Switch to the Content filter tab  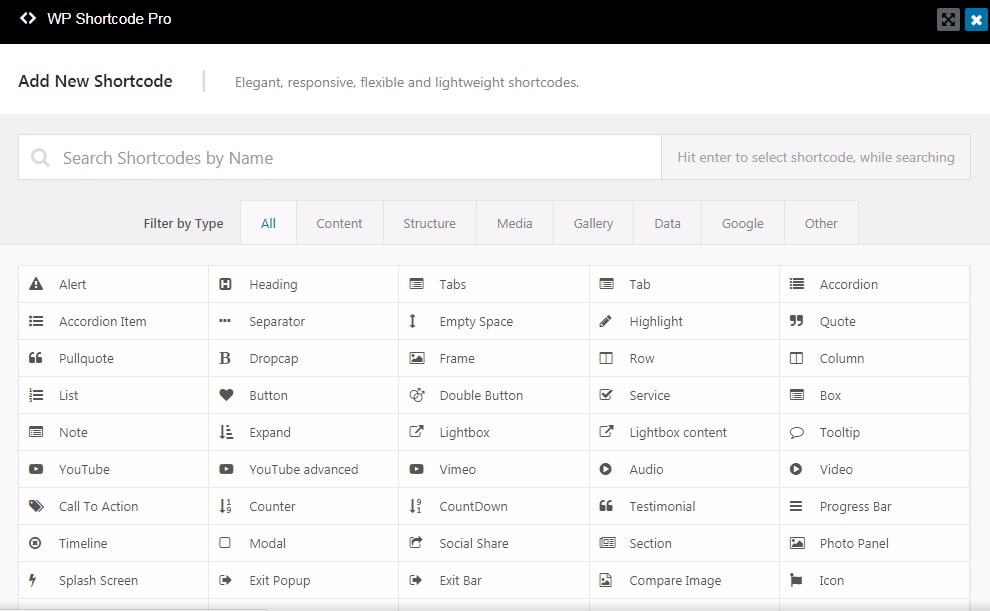point(339,223)
